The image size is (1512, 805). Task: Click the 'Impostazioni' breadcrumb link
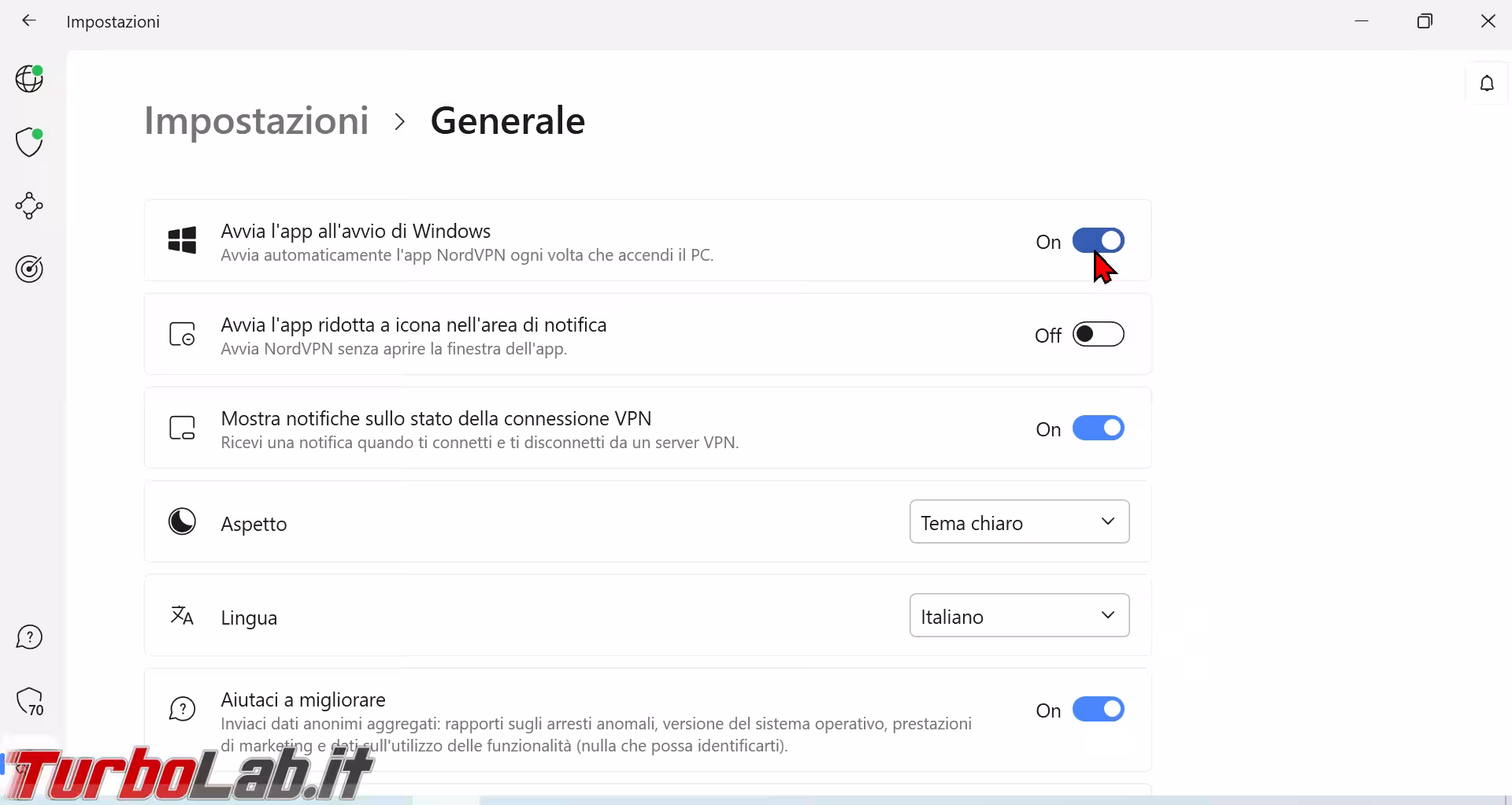click(256, 121)
